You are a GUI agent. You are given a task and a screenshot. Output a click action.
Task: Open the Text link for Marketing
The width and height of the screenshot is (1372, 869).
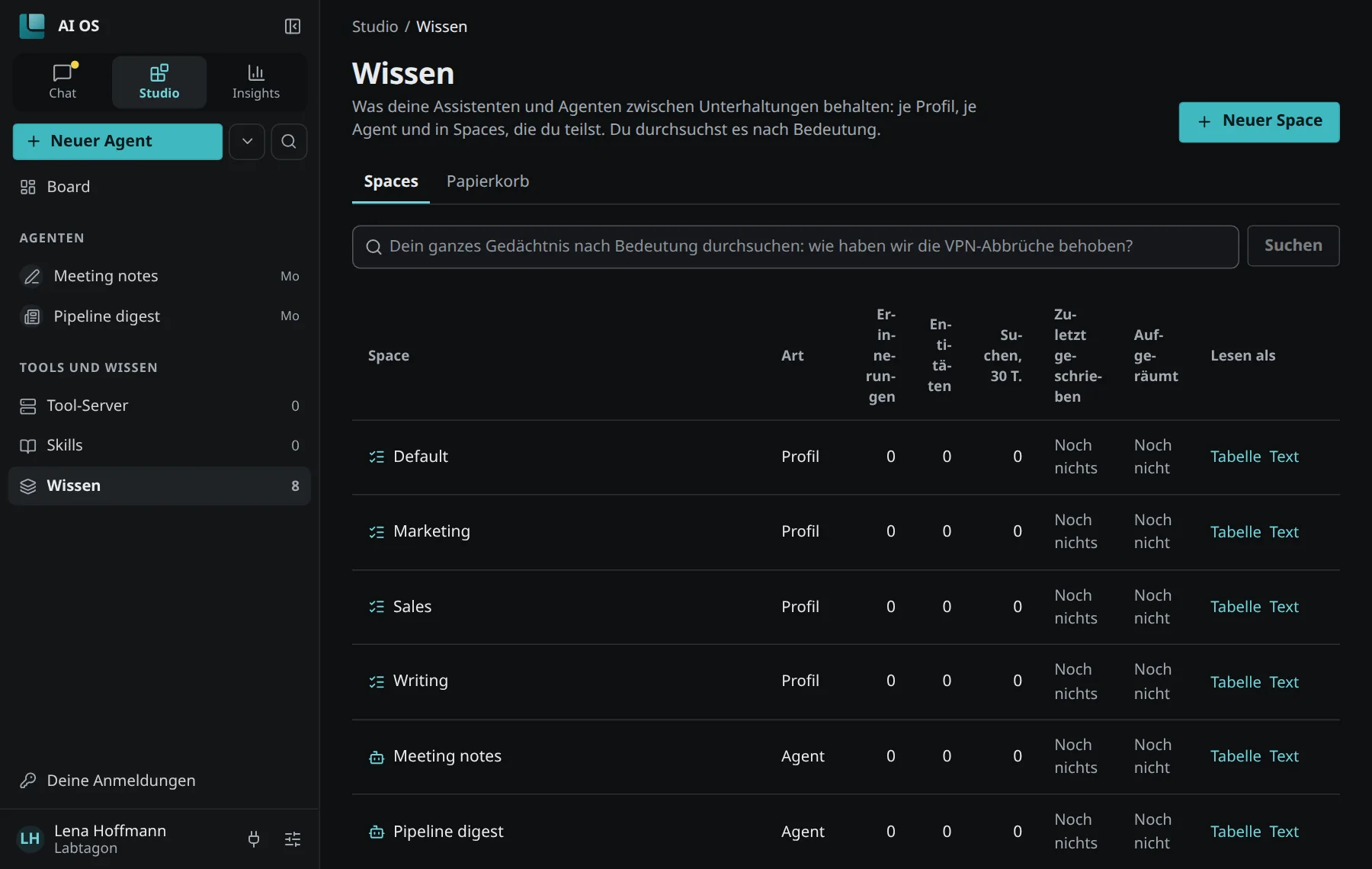point(1284,532)
